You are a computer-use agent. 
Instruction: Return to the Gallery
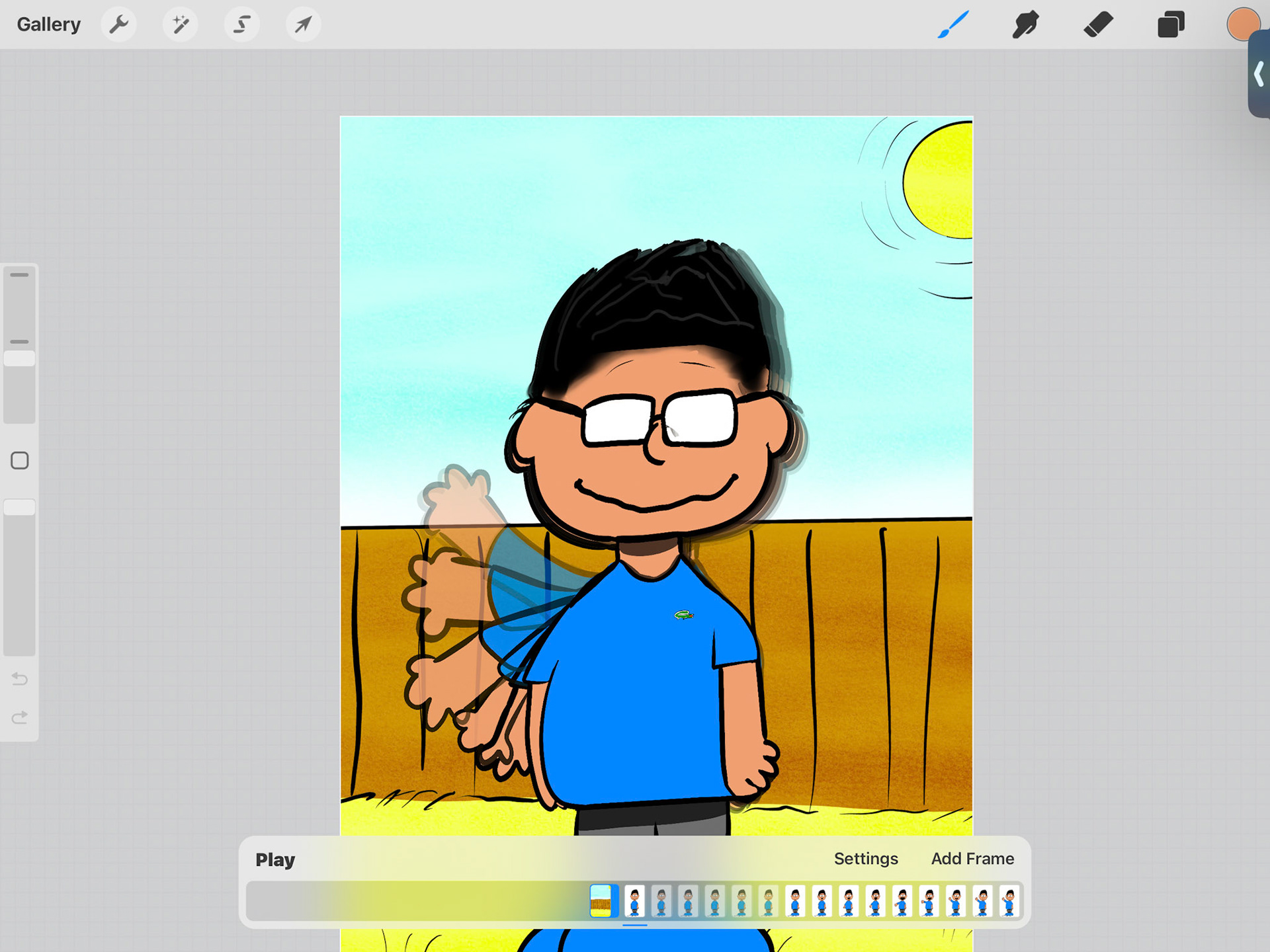tap(48, 24)
